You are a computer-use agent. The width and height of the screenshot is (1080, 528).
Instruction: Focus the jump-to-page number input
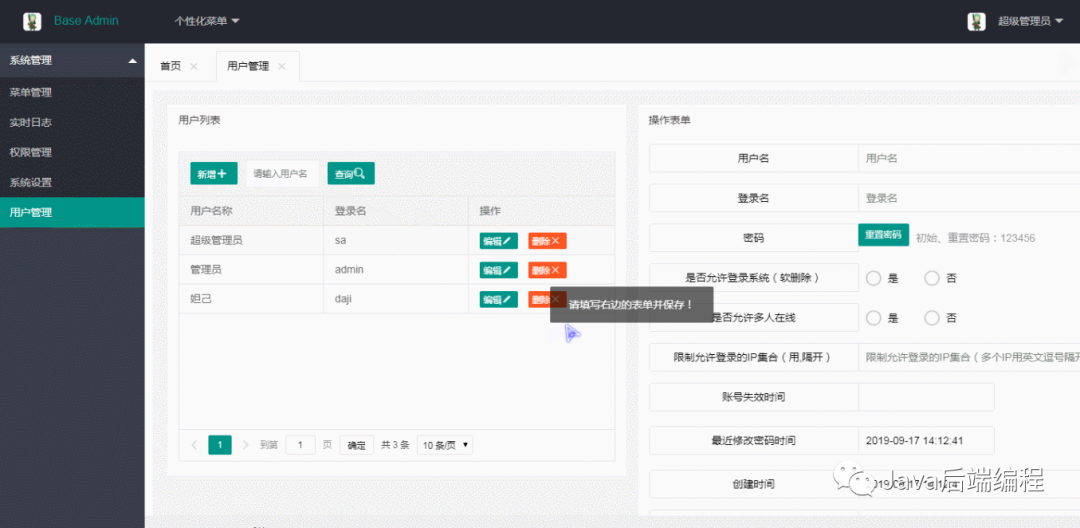point(300,445)
